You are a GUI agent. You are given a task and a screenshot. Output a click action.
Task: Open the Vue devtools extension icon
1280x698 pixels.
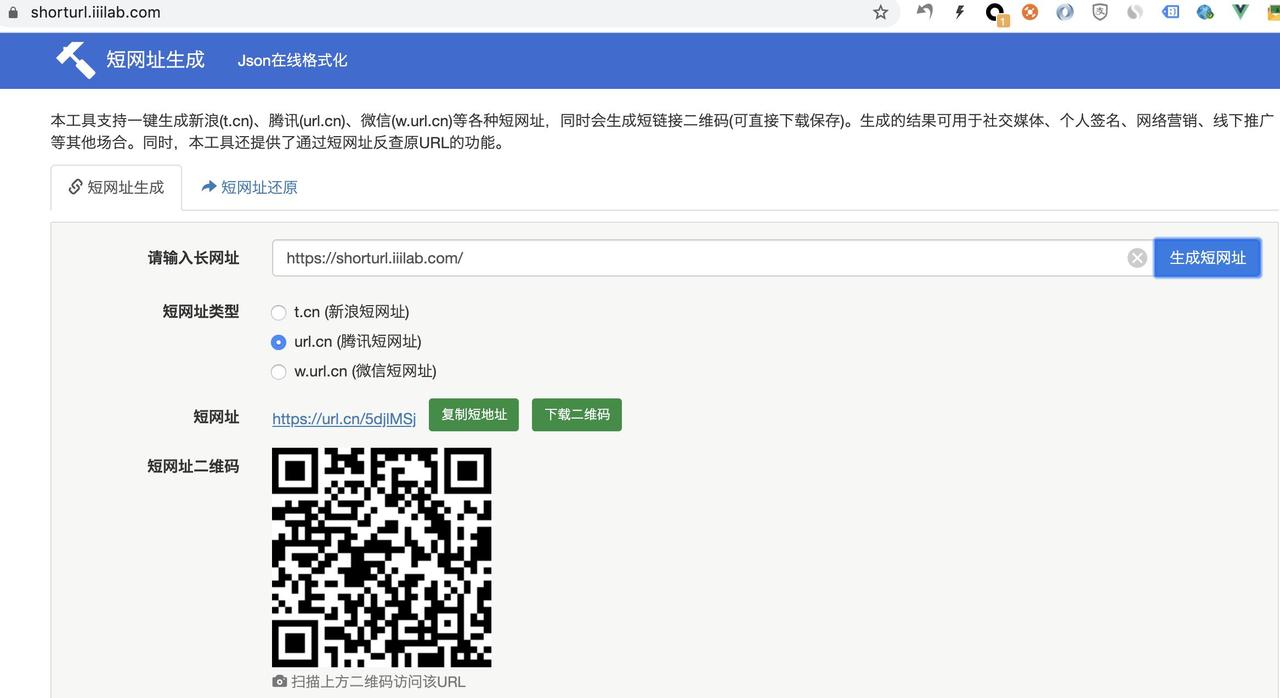point(1240,12)
